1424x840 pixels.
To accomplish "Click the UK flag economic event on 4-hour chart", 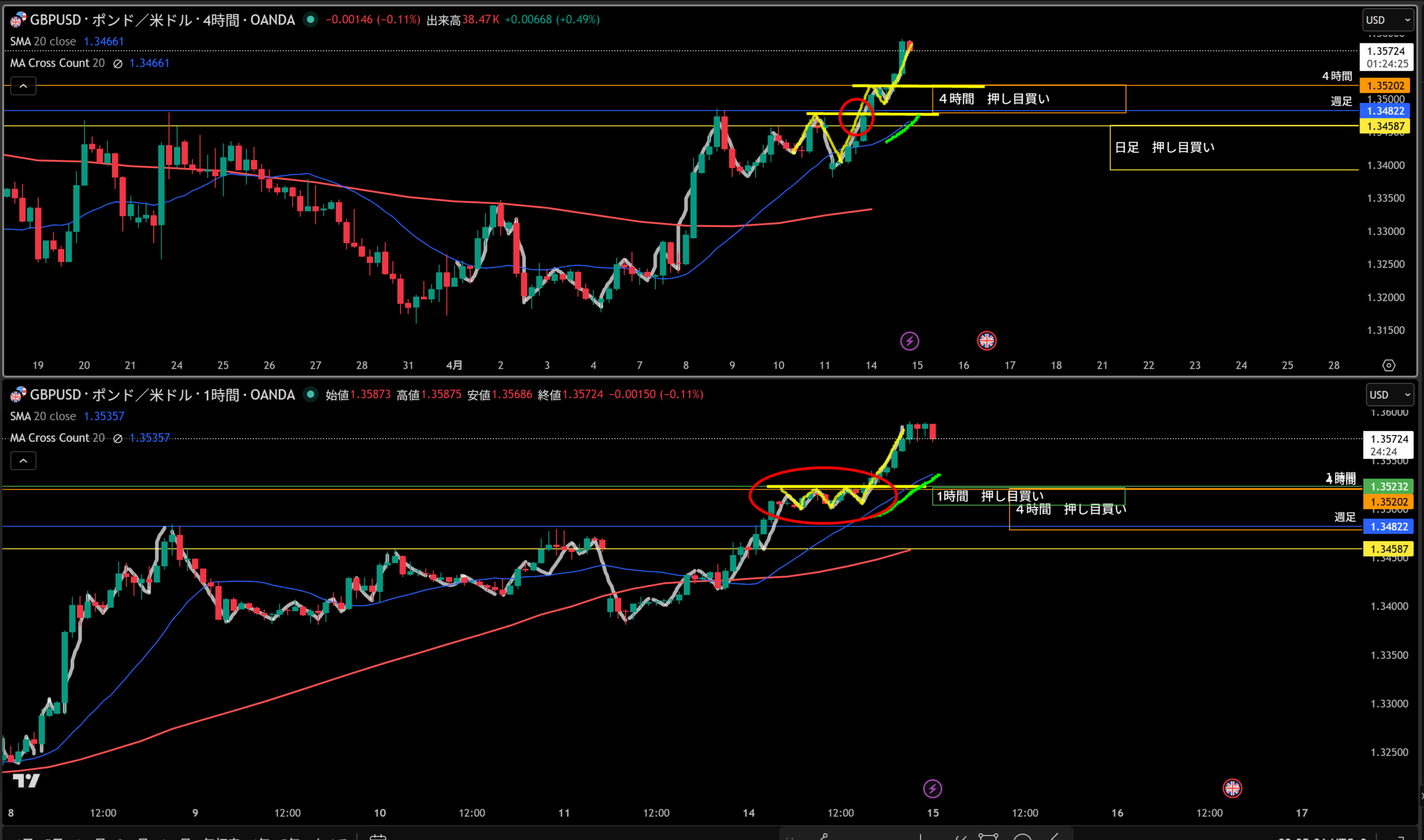I will [986, 341].
